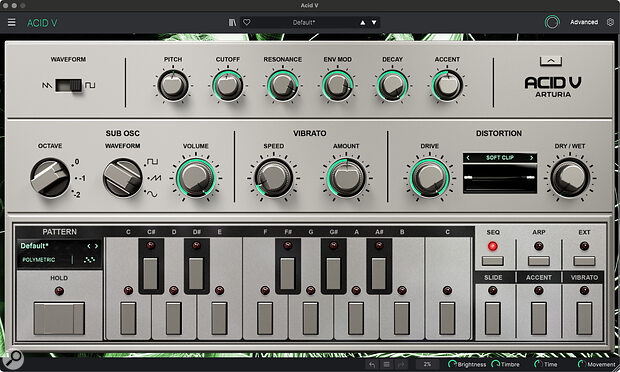Screen dimensions: 620x372
Task: Click the C# black key button
Action: click(x=151, y=274)
